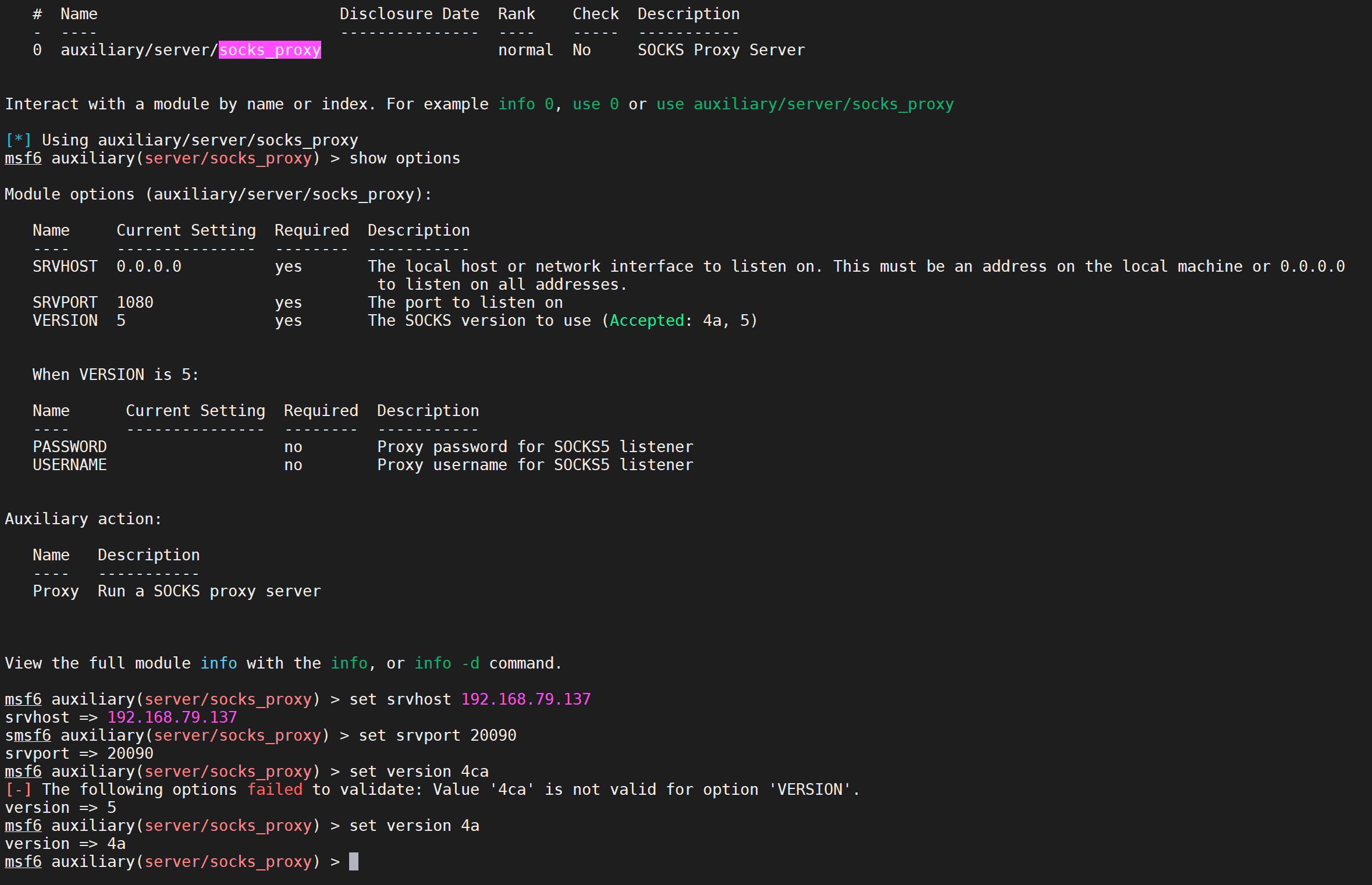Click the highlighted socks_proxy search match
This screenshot has width=1372, height=885.
pyautogui.click(x=270, y=50)
